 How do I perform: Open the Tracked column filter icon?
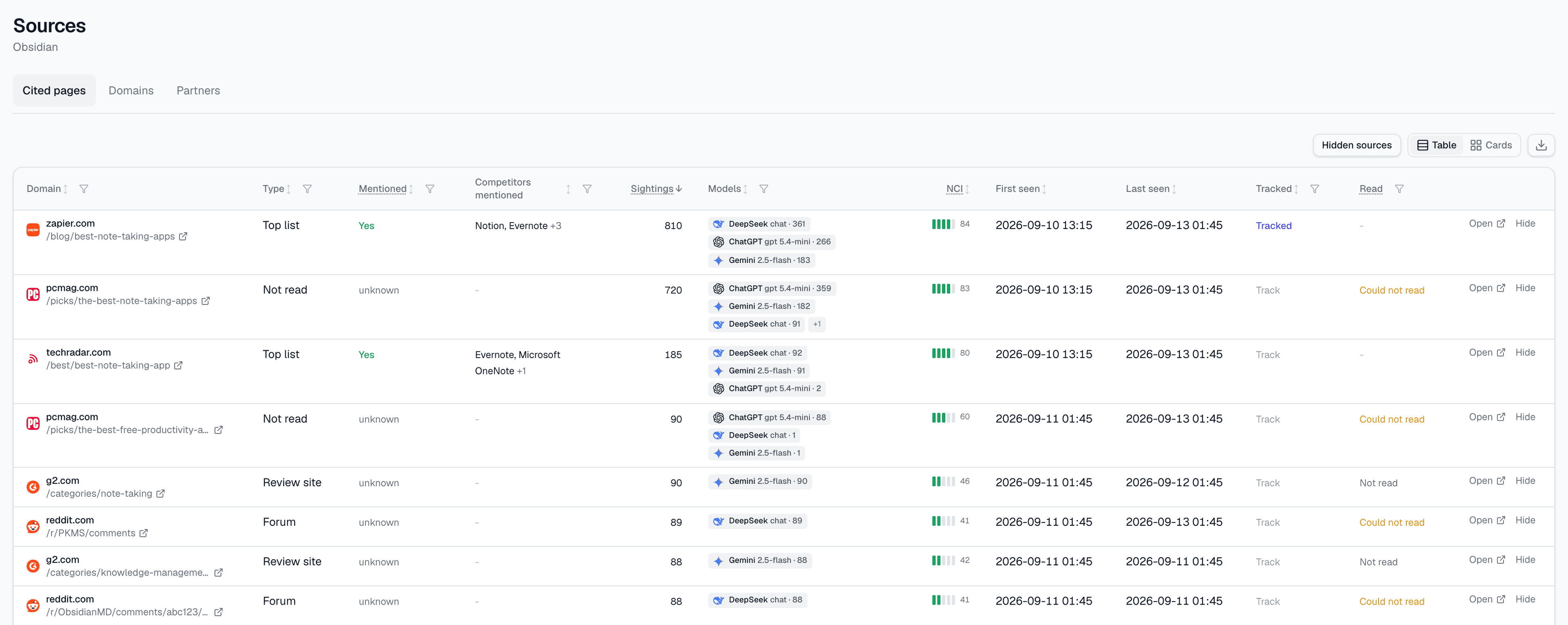point(1315,189)
